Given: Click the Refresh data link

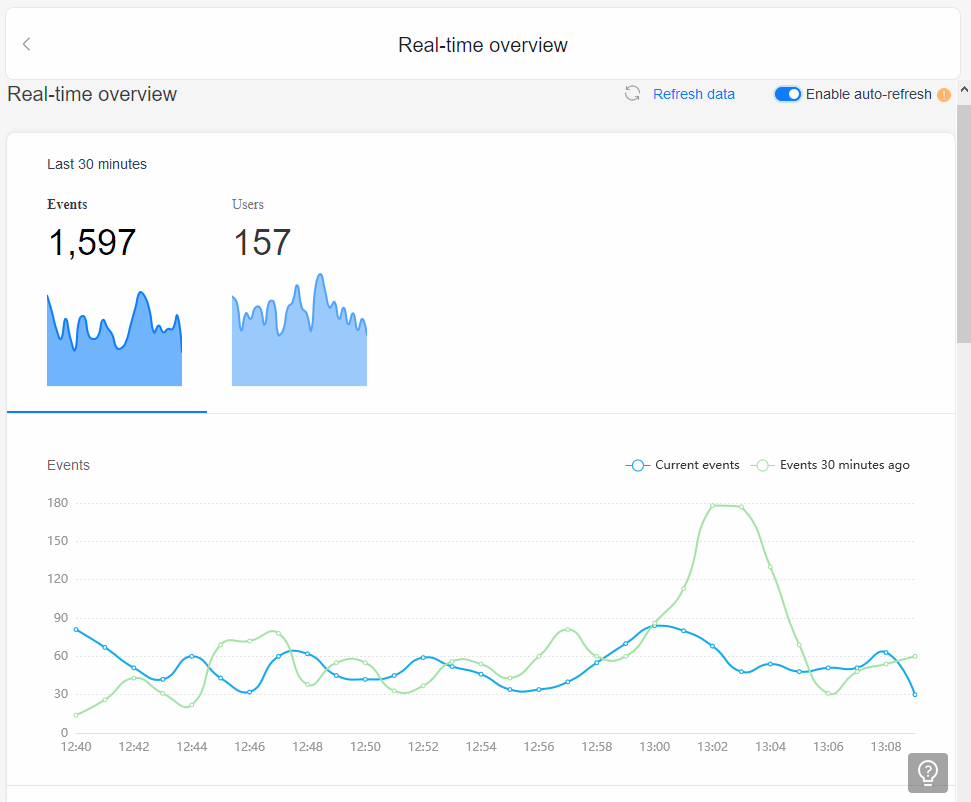Looking at the screenshot, I should pyautogui.click(x=694, y=94).
